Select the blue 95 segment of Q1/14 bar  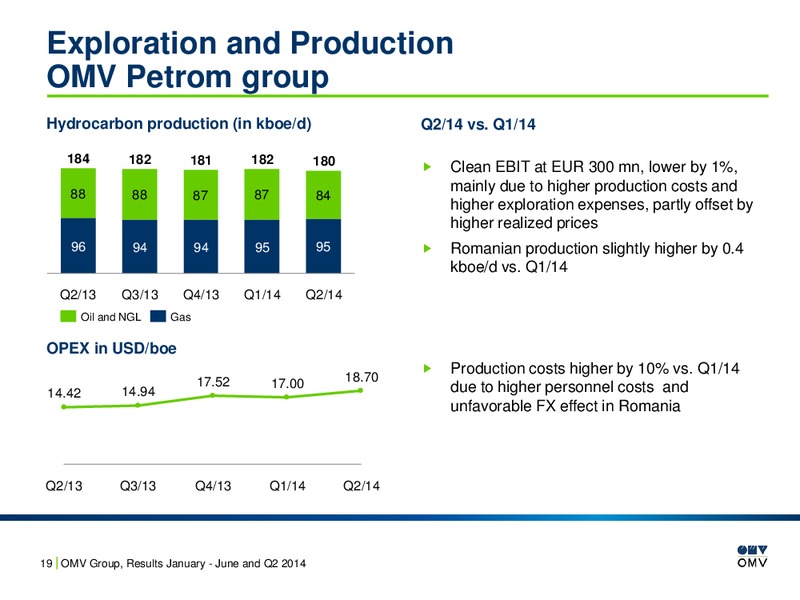262,246
